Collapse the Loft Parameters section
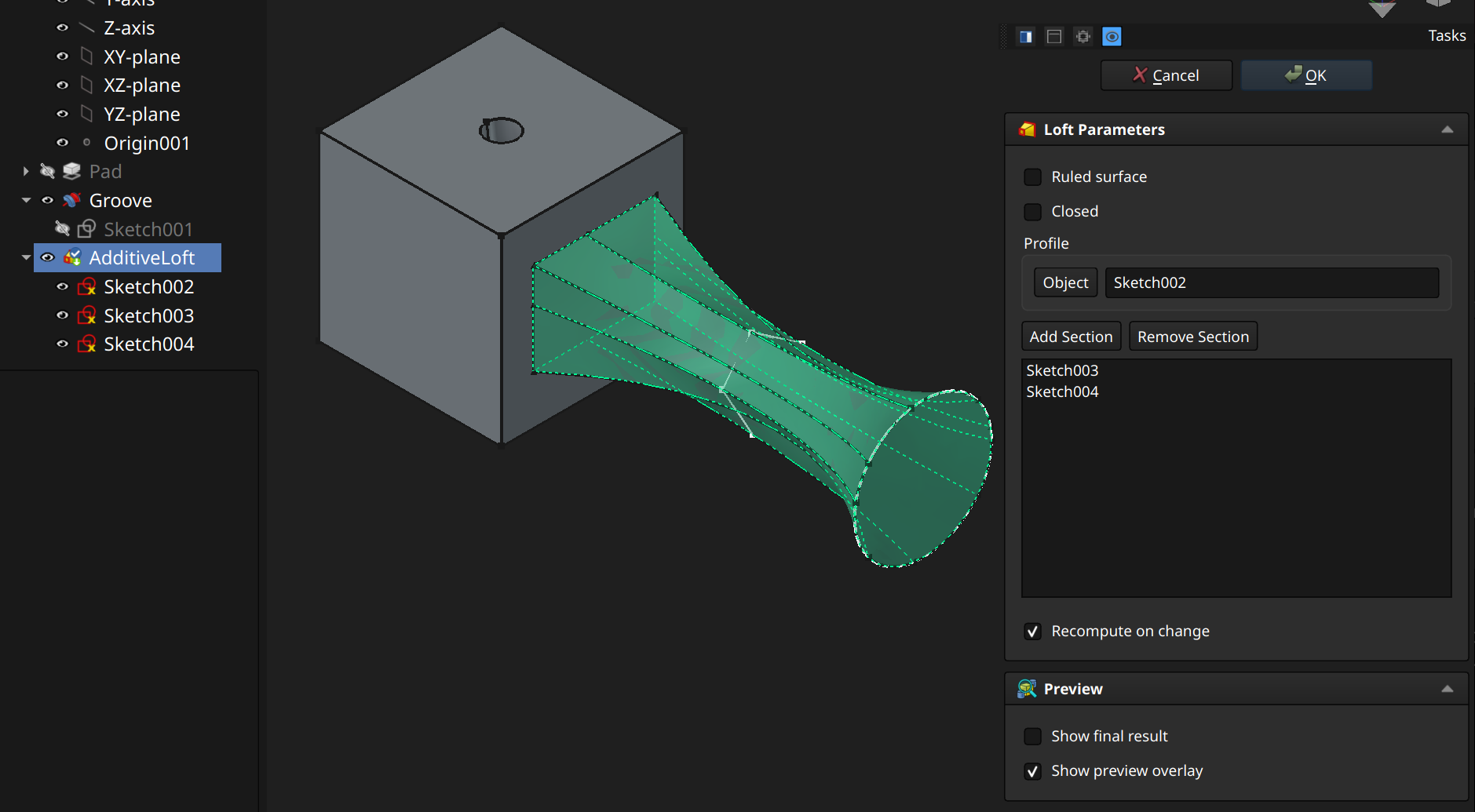Viewport: 1475px width, 812px height. [1448, 129]
